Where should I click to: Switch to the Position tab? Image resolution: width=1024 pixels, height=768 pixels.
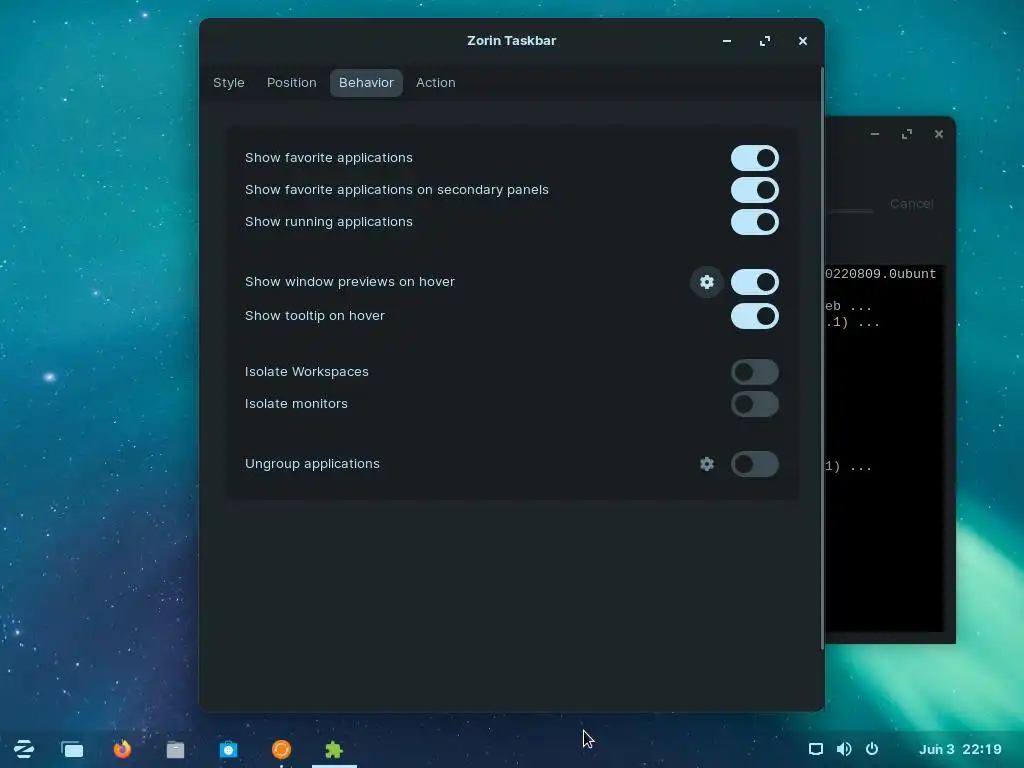291,83
